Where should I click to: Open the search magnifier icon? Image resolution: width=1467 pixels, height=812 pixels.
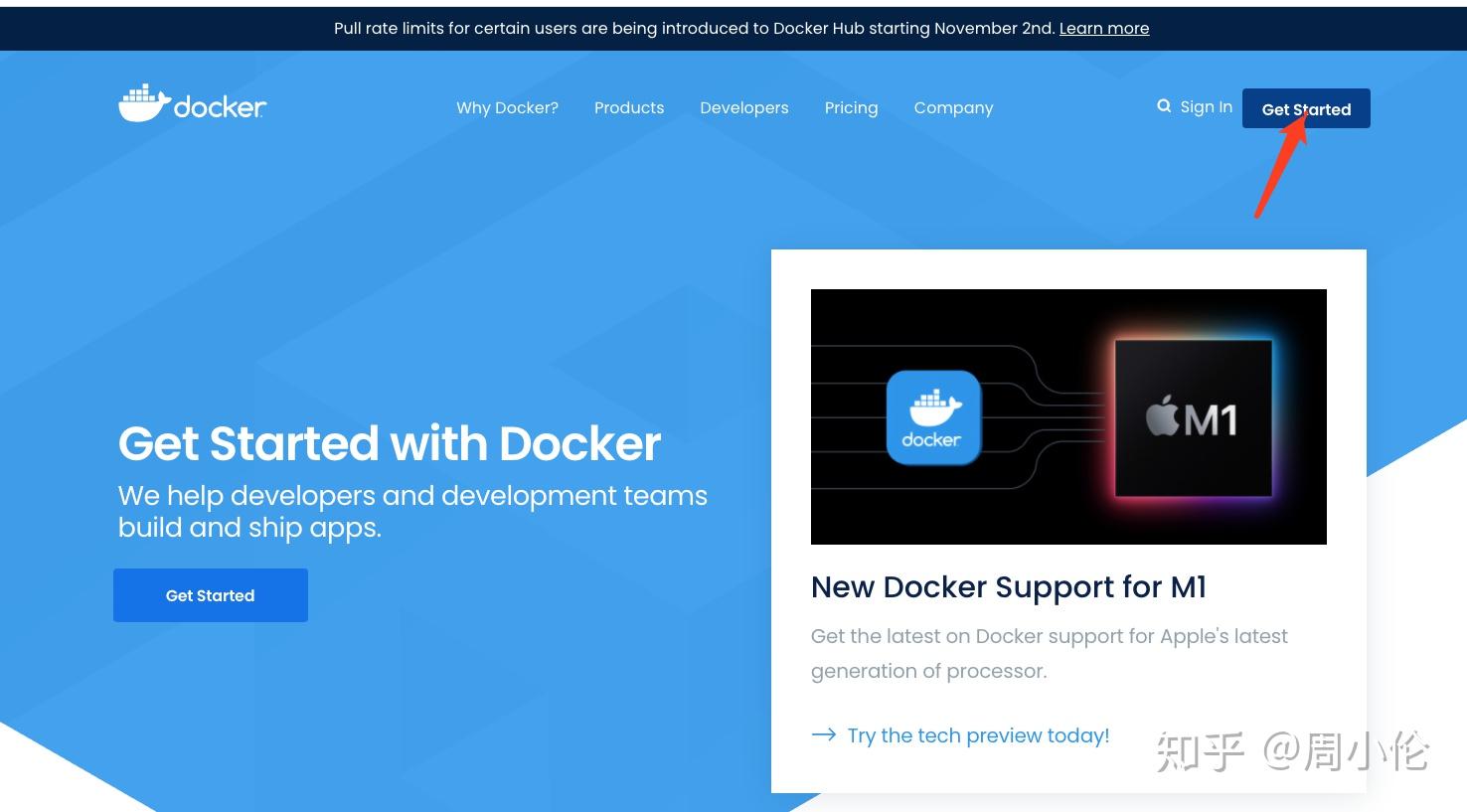tap(1163, 105)
